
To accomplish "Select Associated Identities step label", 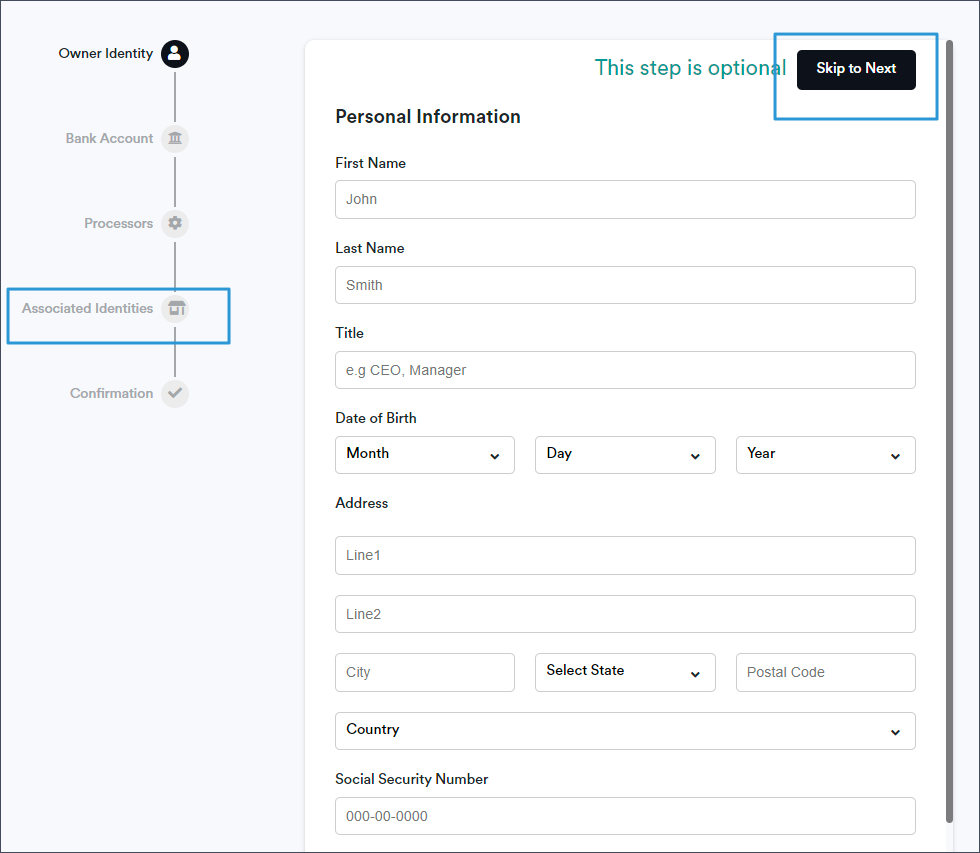I will (x=88, y=308).
